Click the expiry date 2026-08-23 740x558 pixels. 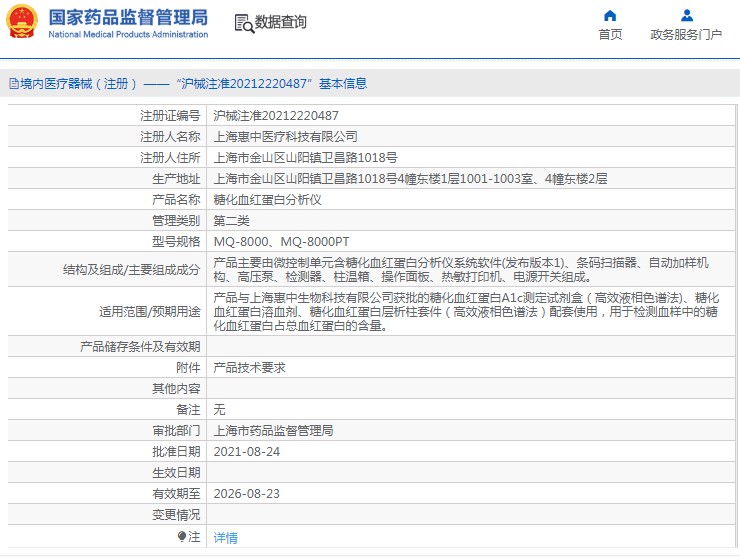[246, 494]
